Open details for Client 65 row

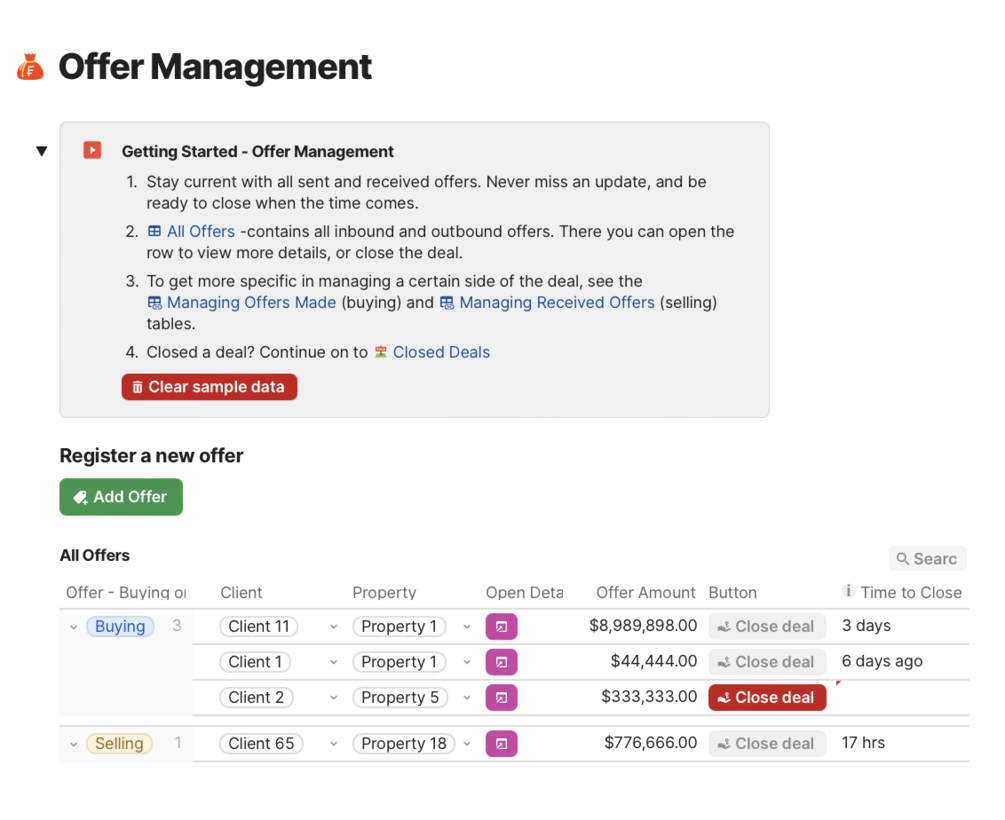(x=501, y=744)
